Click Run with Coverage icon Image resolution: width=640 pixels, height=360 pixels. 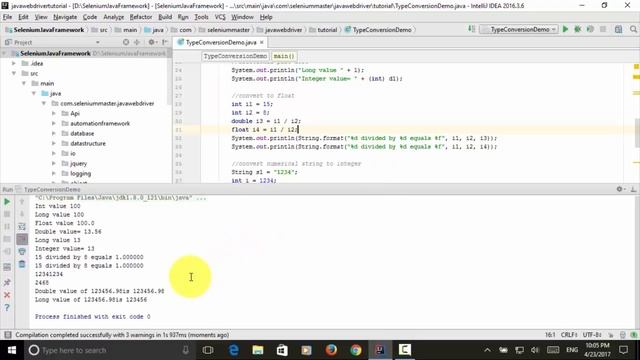tap(590, 29)
